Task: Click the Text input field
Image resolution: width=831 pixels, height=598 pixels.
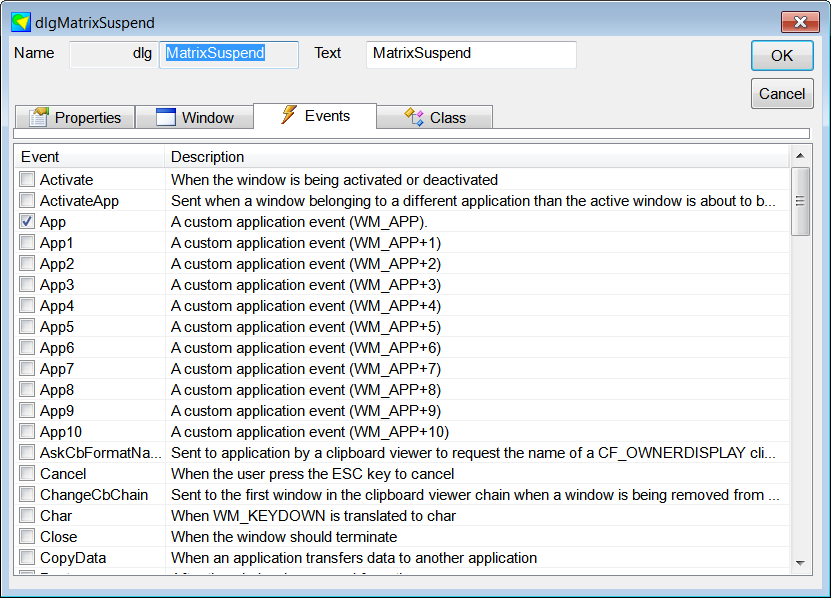Action: (x=471, y=54)
